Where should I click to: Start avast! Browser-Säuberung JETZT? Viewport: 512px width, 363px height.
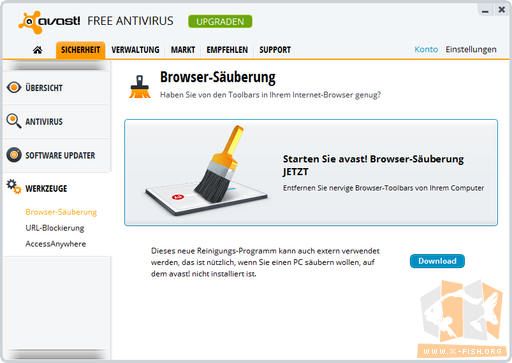(x=311, y=173)
